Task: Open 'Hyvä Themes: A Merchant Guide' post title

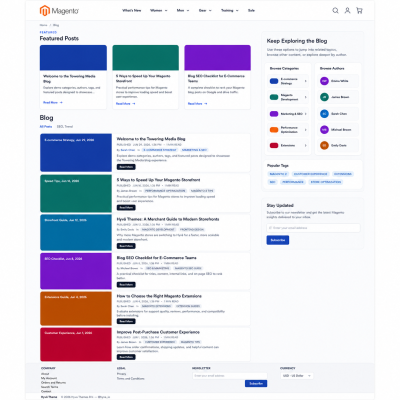Action: 168,219
